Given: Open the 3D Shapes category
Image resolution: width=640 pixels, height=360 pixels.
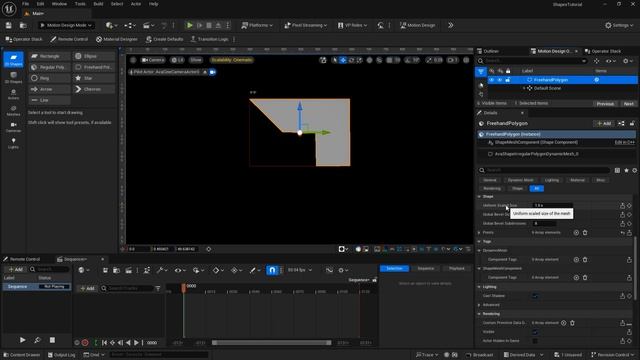Looking at the screenshot, I should coord(13,77).
